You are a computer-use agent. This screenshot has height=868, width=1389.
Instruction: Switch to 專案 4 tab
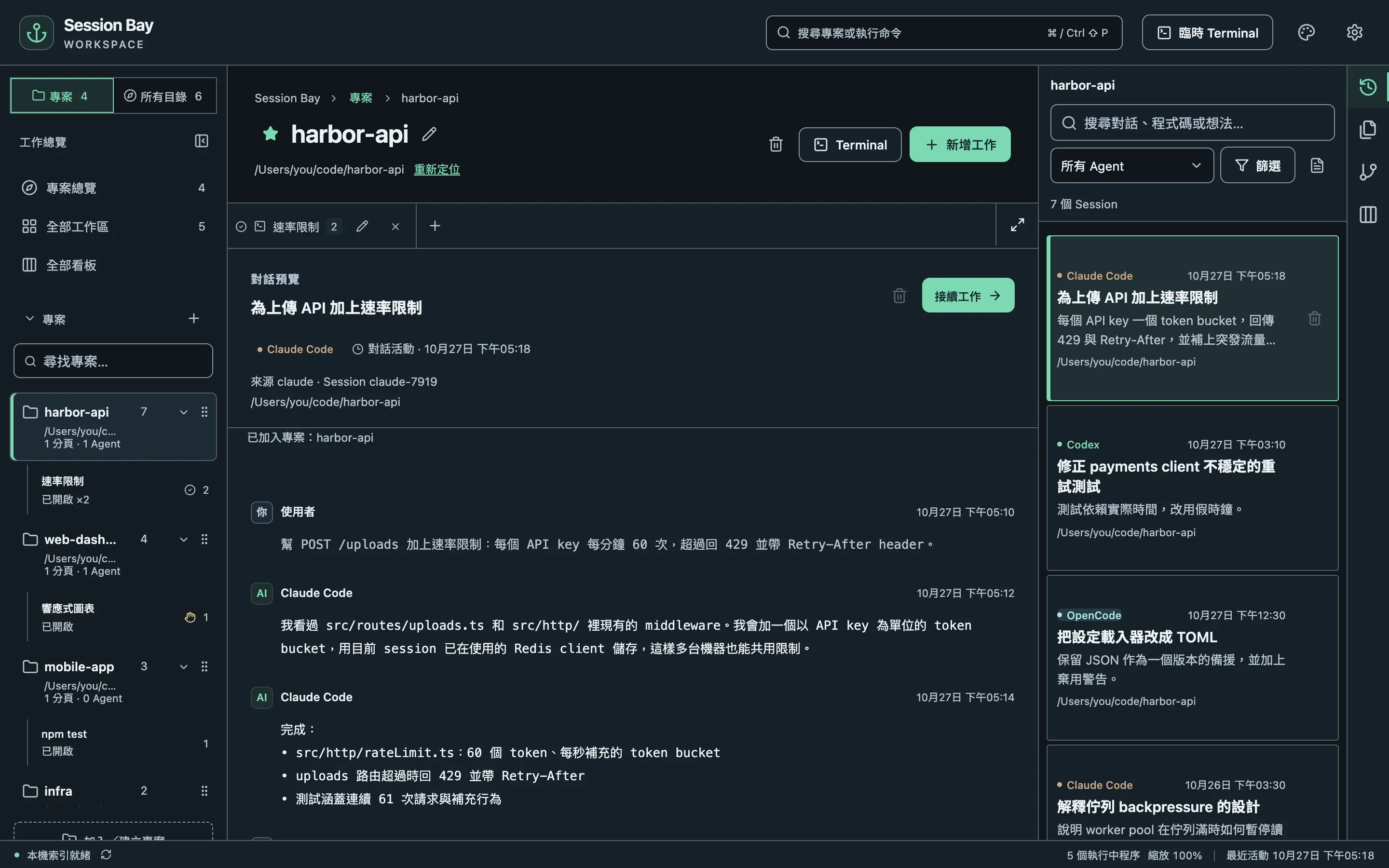click(62, 96)
